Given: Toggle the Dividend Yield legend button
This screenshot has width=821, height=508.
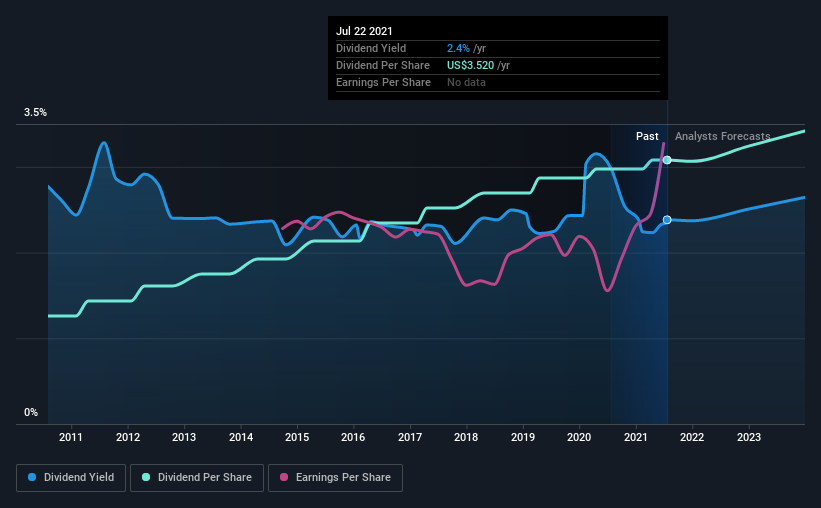Looking at the screenshot, I should pyautogui.click(x=71, y=478).
